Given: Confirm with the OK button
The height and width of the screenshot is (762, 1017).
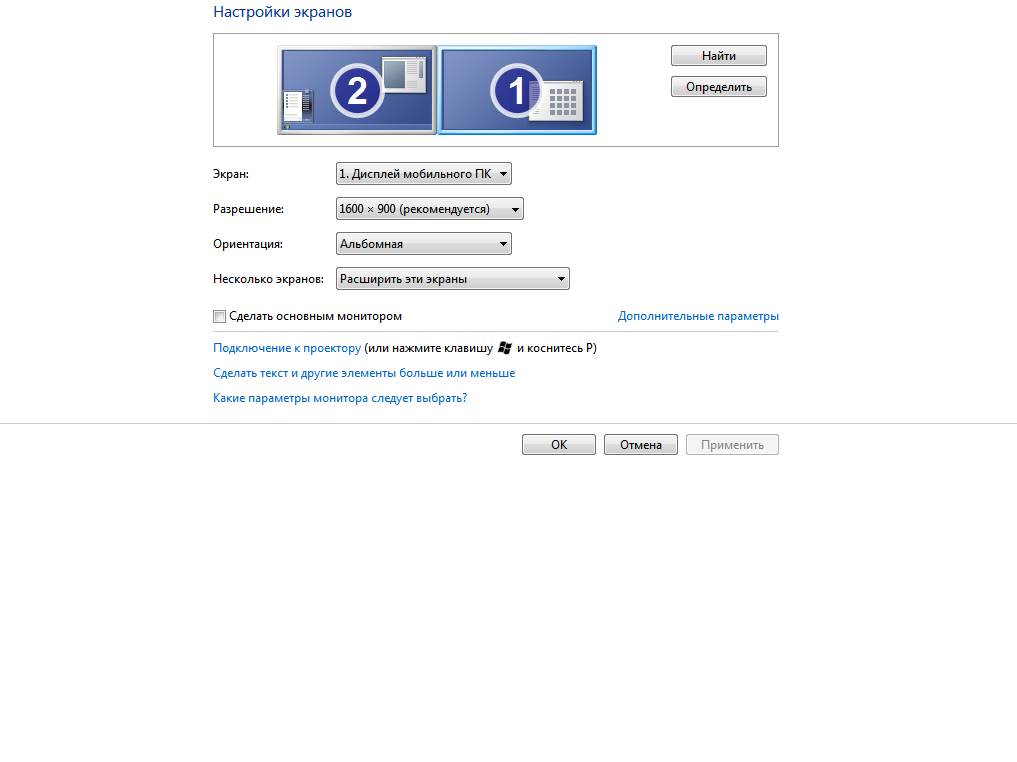Looking at the screenshot, I should (x=559, y=445).
